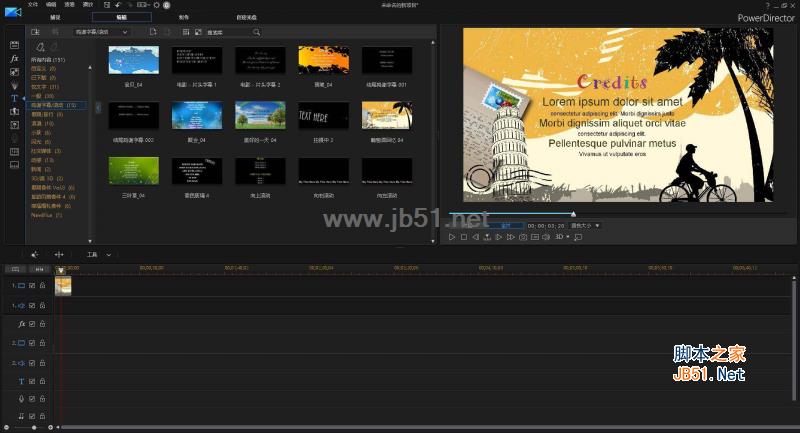Lock video track 1 with padlock
This screenshot has width=800, height=433.
coord(42,286)
